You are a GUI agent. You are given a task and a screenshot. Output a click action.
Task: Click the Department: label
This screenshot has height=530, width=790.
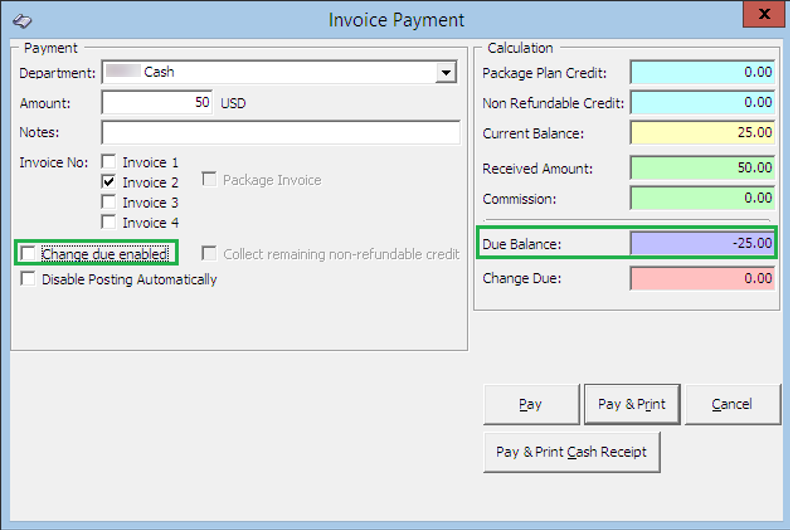57,73
